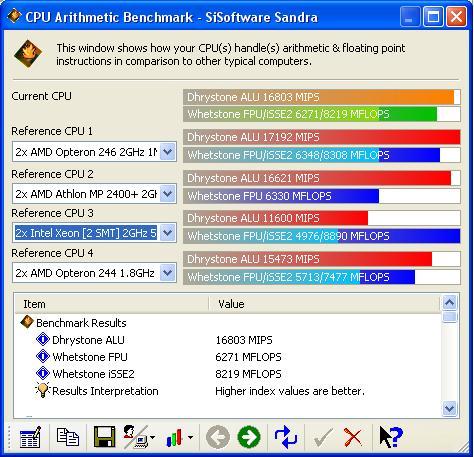The height and width of the screenshot is (457, 474).
Task: Click the Item column header
Action: click(112, 304)
